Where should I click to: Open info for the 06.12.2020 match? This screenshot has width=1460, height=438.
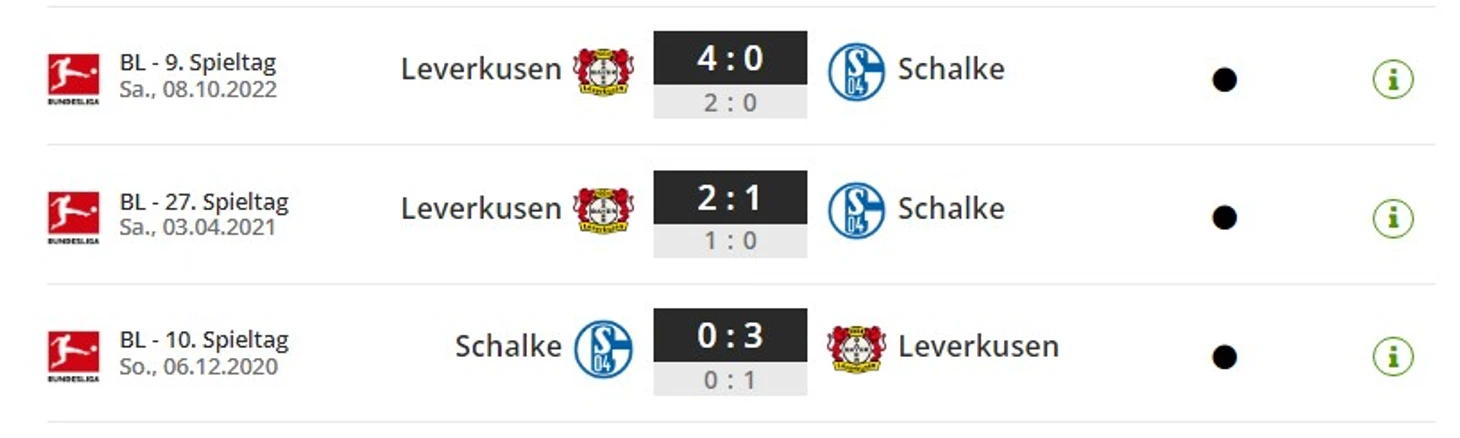(1393, 356)
